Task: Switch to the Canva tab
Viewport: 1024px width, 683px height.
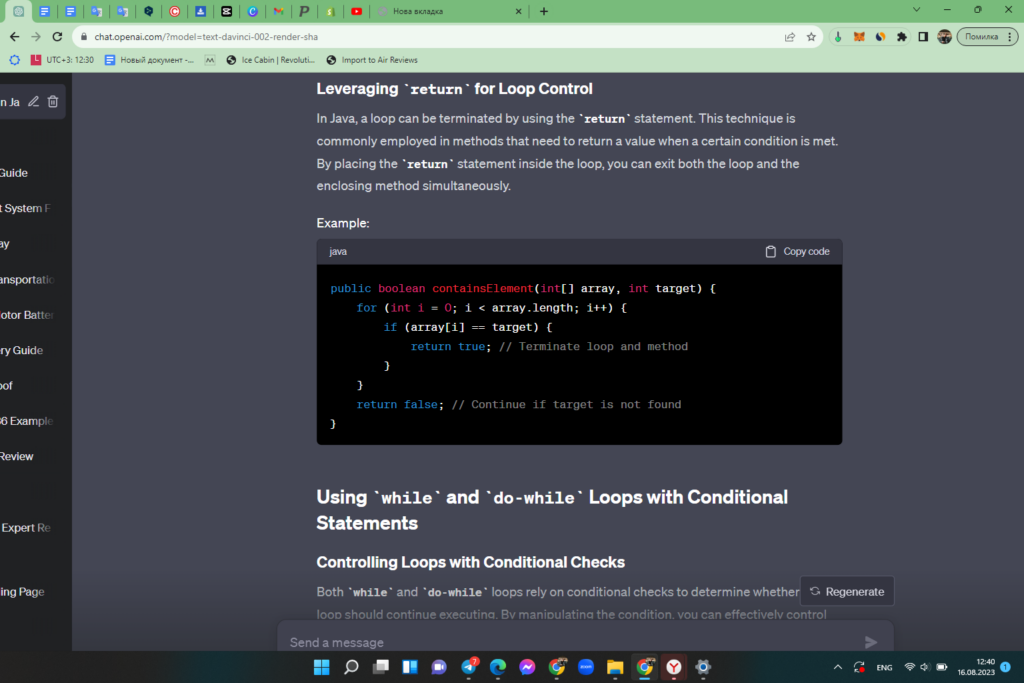Action: click(x=253, y=11)
